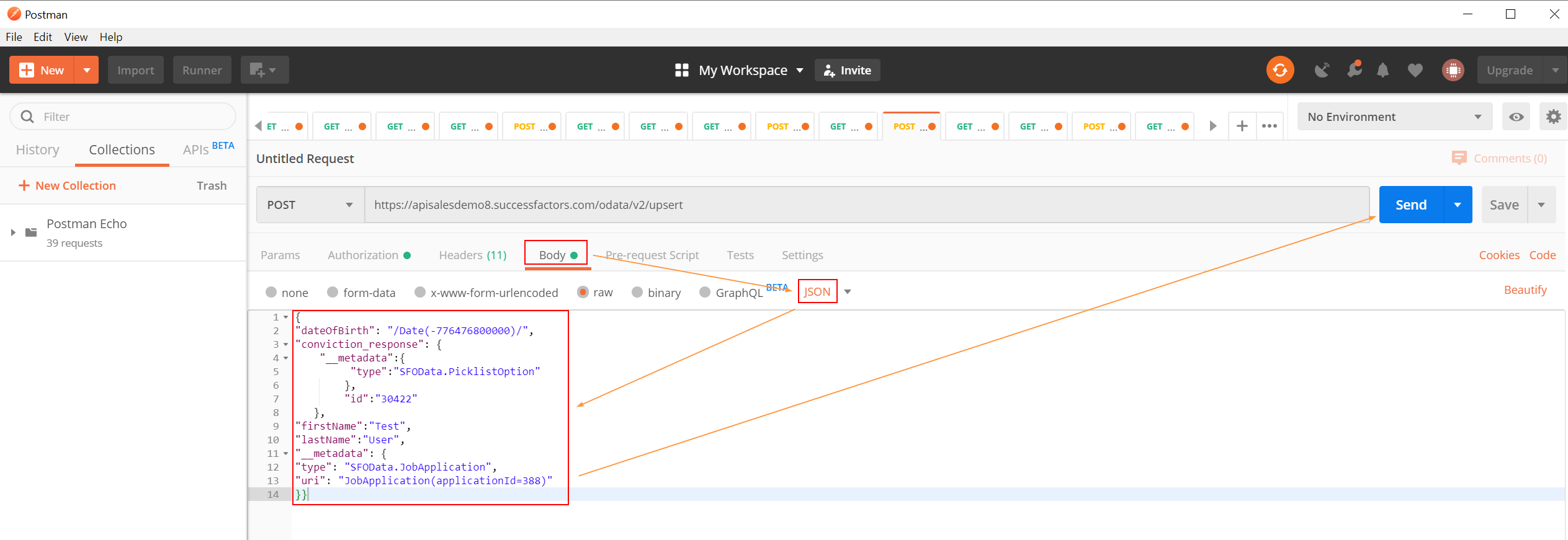Open the New button dropdown arrow

coord(87,70)
